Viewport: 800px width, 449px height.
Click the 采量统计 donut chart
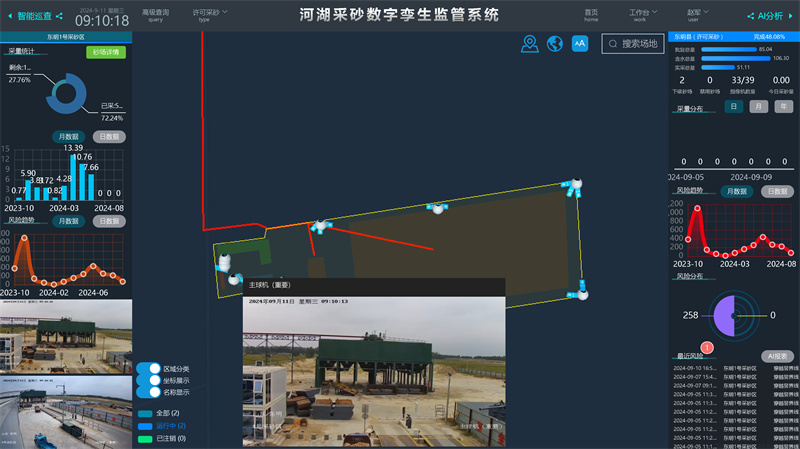pyautogui.click(x=66, y=93)
